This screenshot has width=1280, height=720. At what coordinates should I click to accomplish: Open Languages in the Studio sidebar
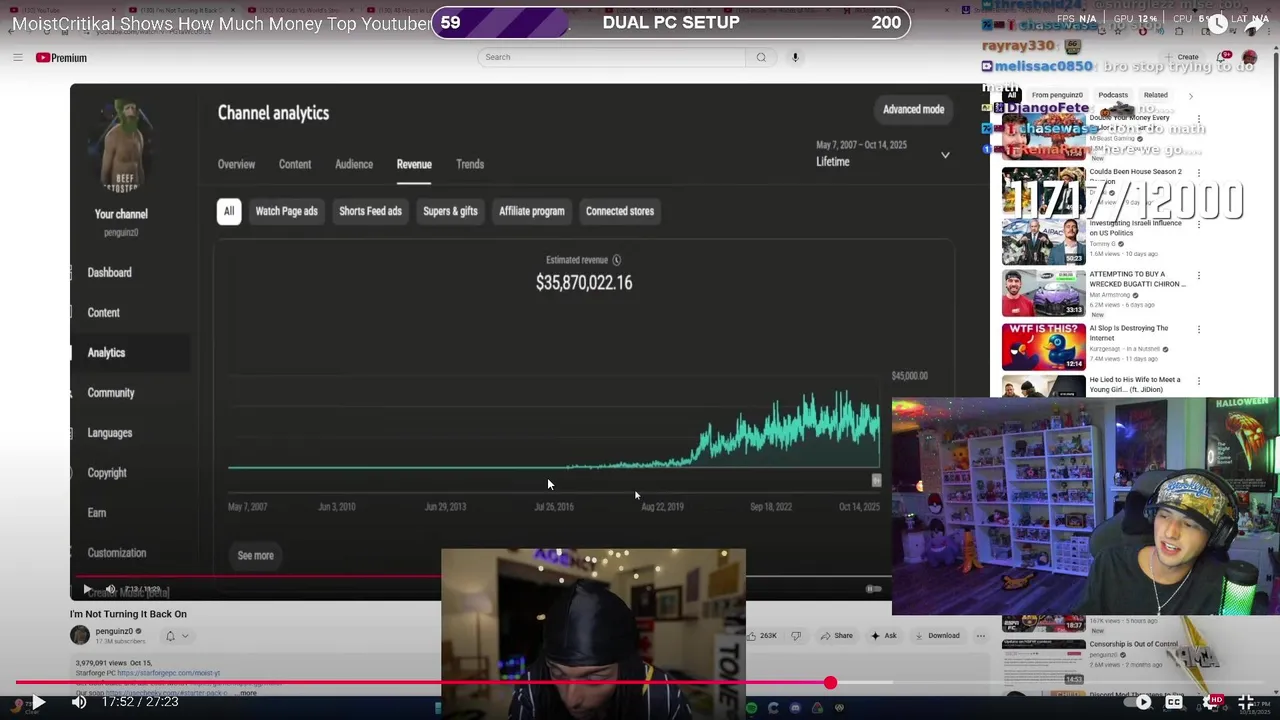[109, 432]
